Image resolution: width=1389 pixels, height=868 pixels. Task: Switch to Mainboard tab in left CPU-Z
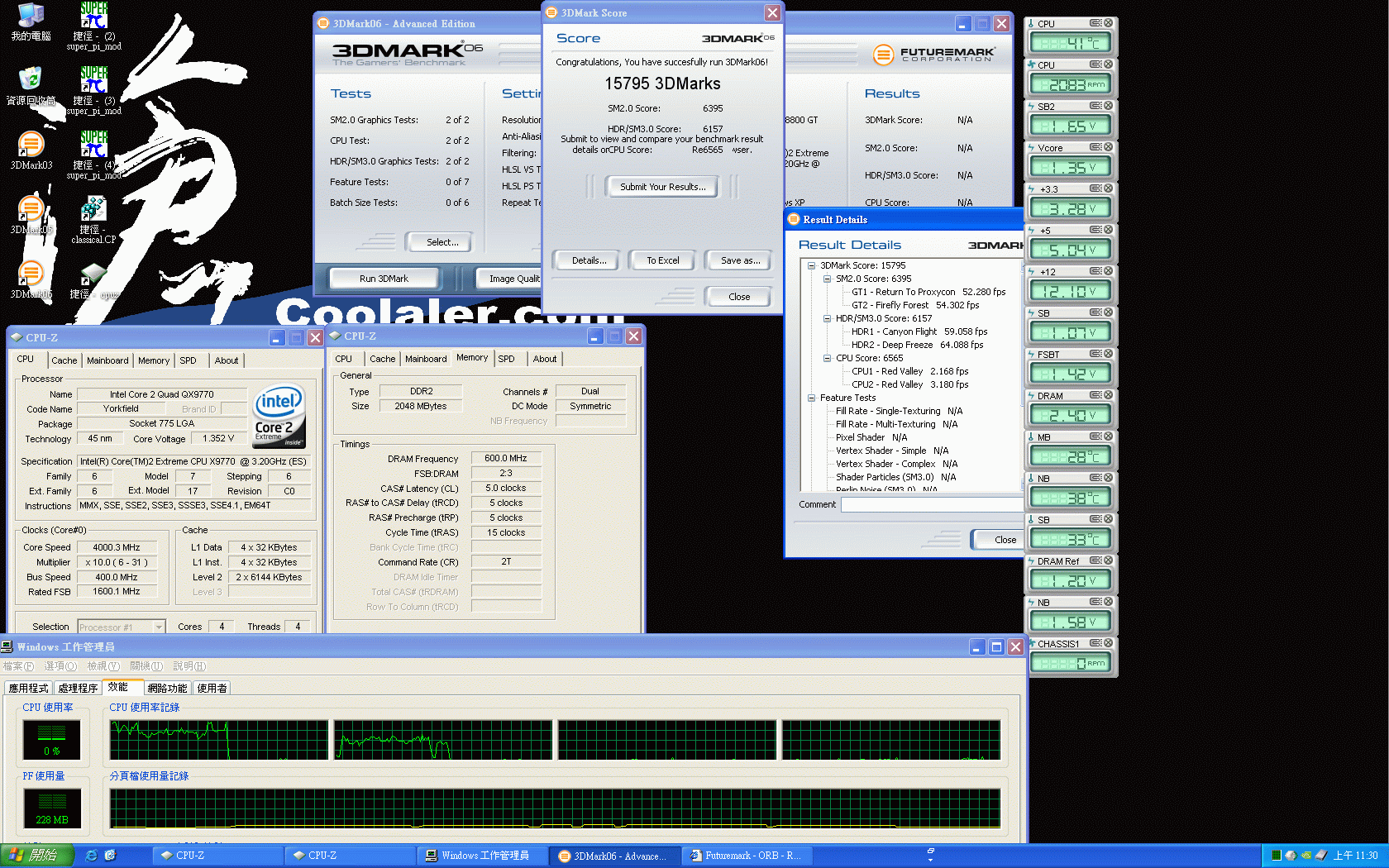point(107,360)
